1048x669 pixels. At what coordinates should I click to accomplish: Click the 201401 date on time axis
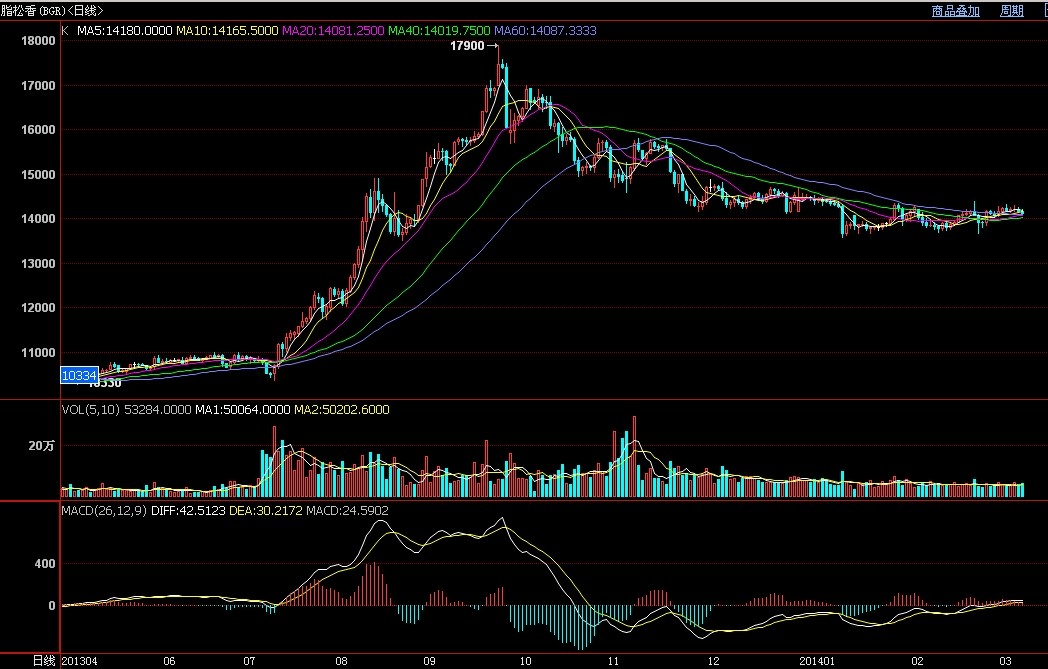(x=827, y=661)
